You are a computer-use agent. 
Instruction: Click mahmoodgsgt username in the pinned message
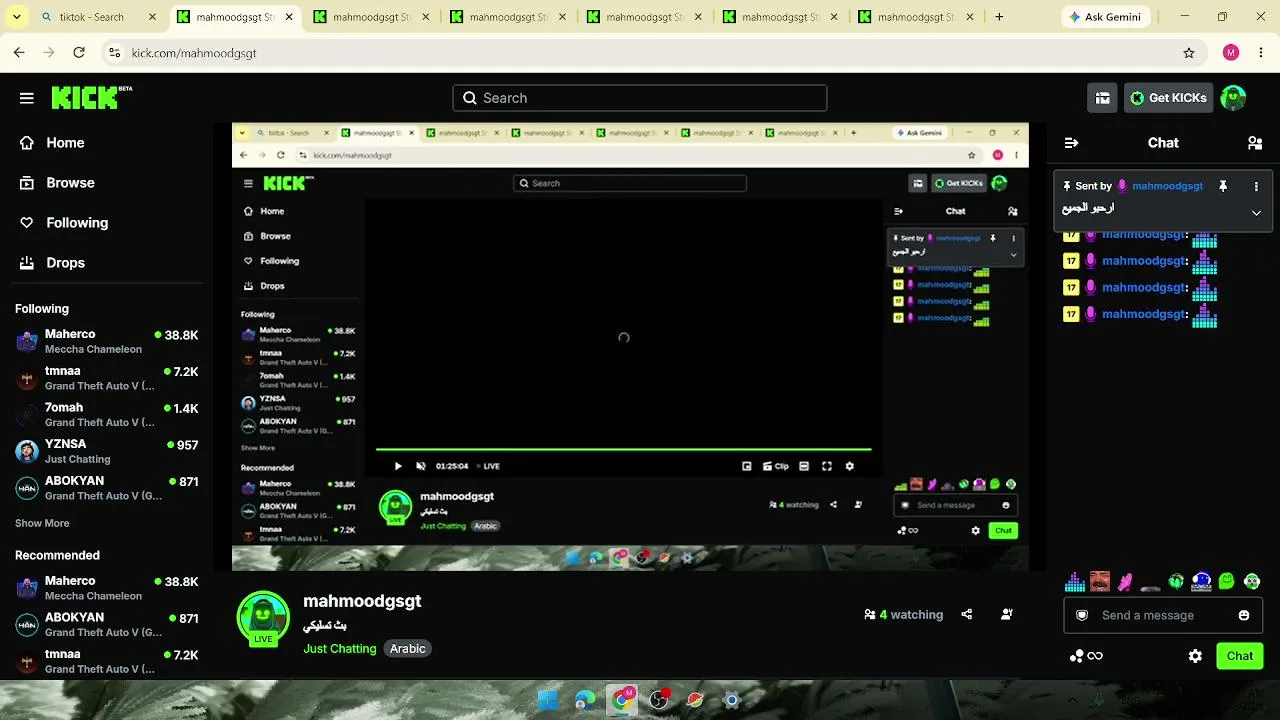coord(1167,186)
